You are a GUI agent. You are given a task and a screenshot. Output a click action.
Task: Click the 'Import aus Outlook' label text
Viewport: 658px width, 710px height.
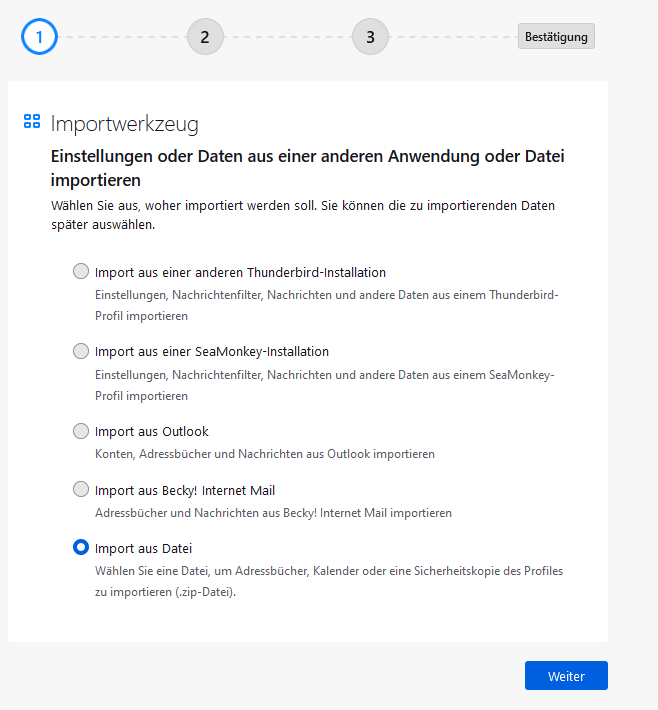coord(151,432)
